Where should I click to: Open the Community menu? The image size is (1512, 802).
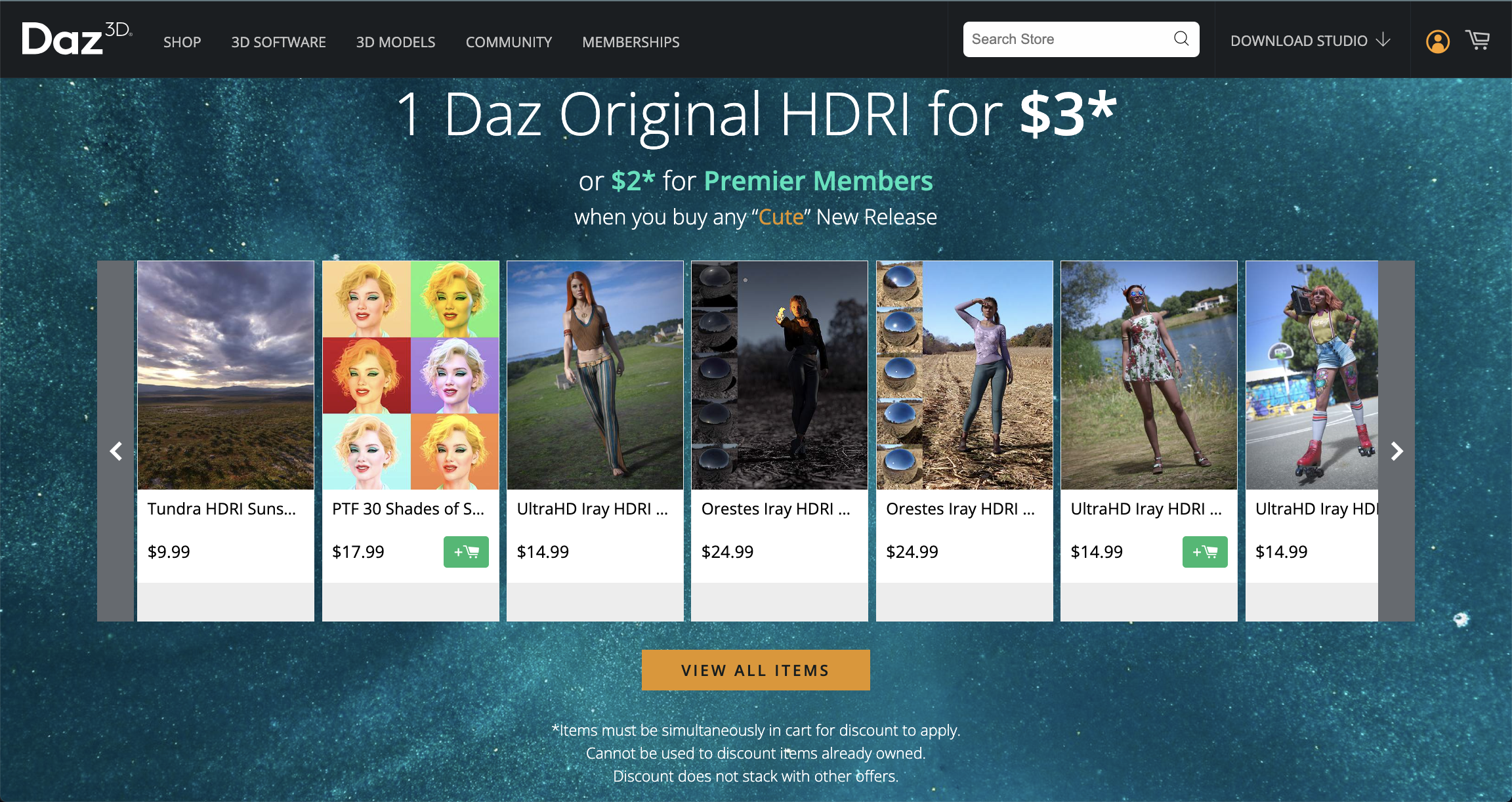509,42
